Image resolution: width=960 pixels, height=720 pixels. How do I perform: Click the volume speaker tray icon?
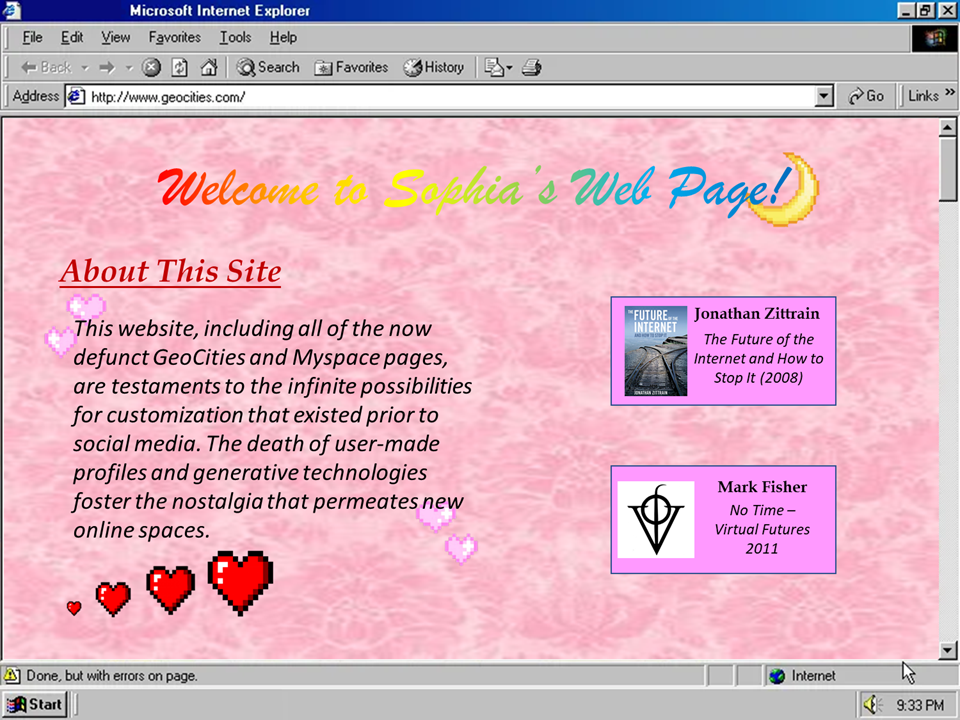[x=872, y=705]
